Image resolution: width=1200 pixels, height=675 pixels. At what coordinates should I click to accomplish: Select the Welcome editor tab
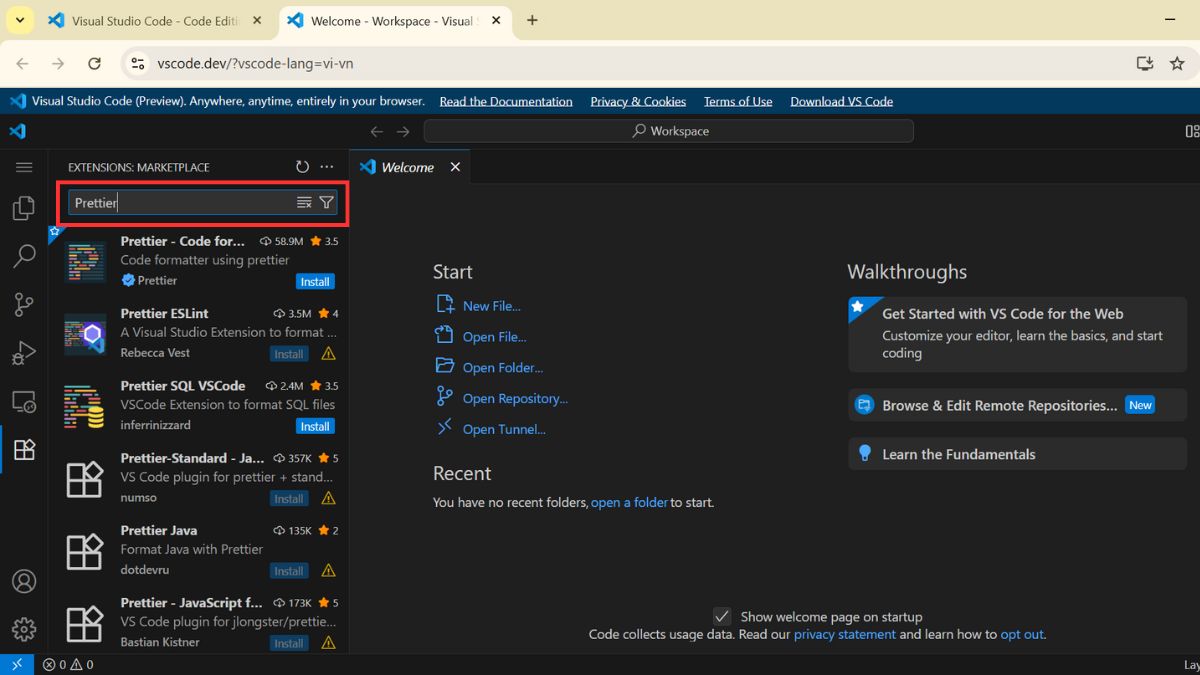pos(407,167)
